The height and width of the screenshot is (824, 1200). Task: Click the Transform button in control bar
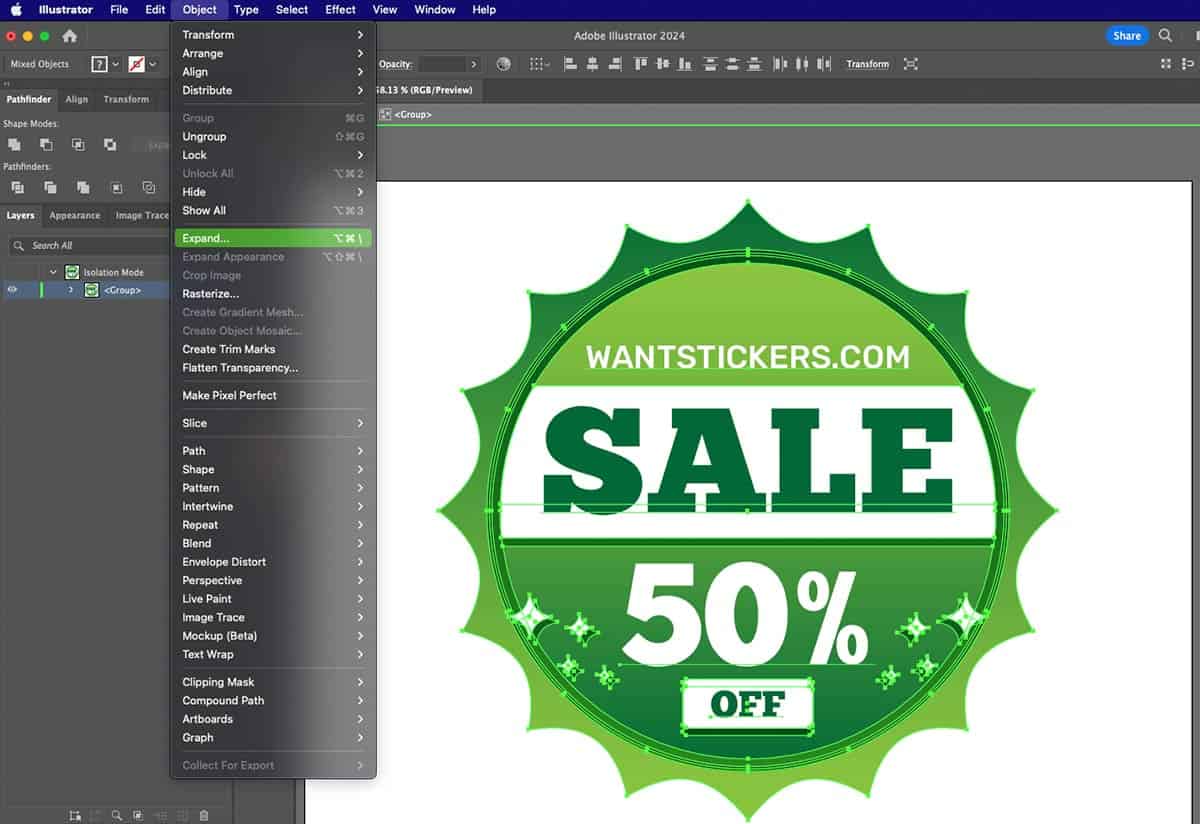pyautogui.click(x=867, y=64)
